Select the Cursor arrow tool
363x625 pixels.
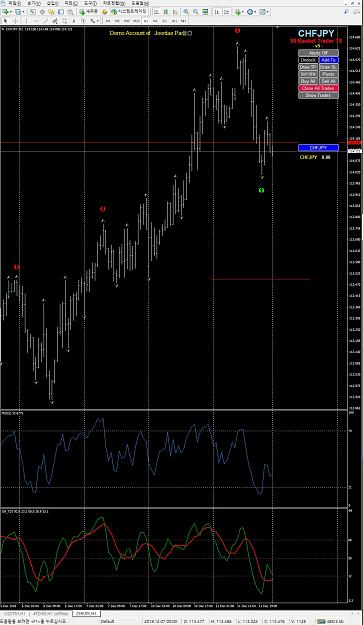(5, 20)
